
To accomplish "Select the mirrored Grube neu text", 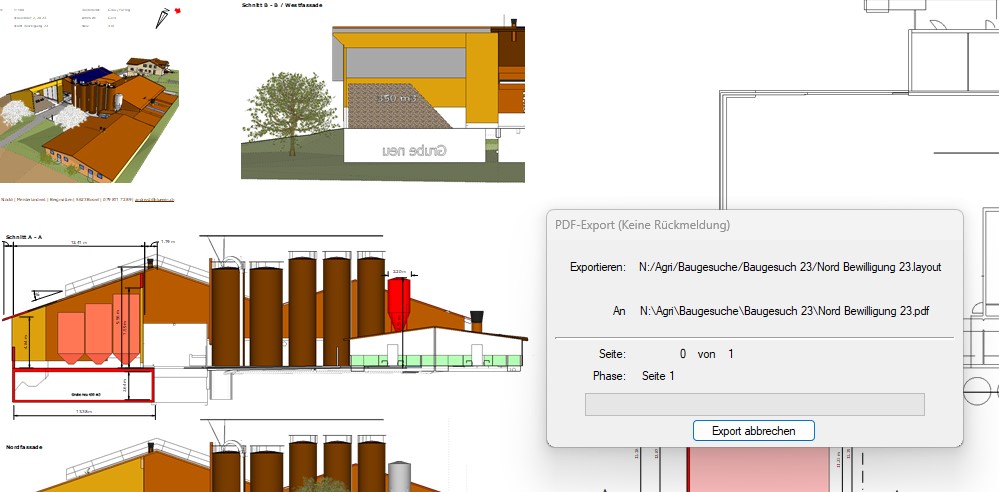I will pyautogui.click(x=414, y=151).
